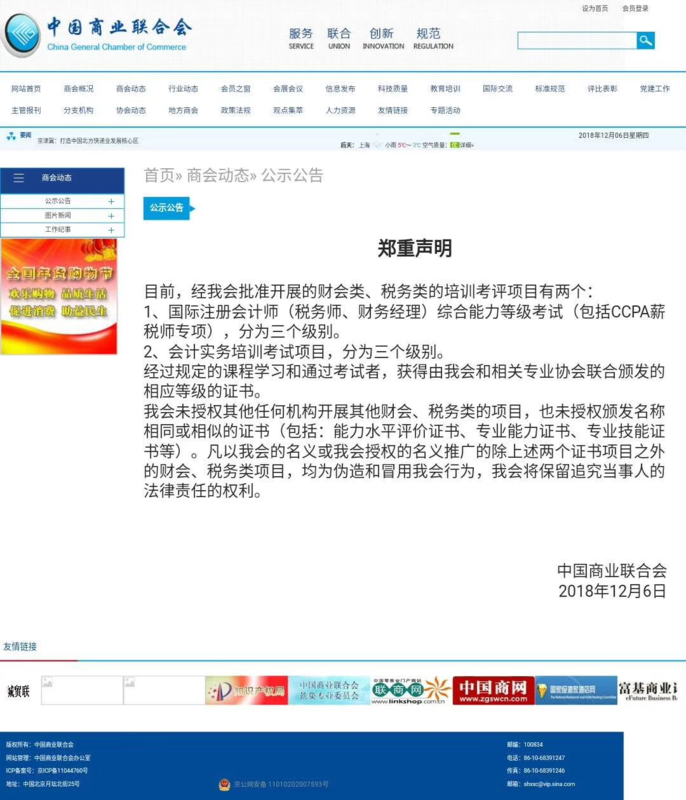686x800 pixels.
Task: Open 评比表彰 navigation item
Action: point(602,89)
